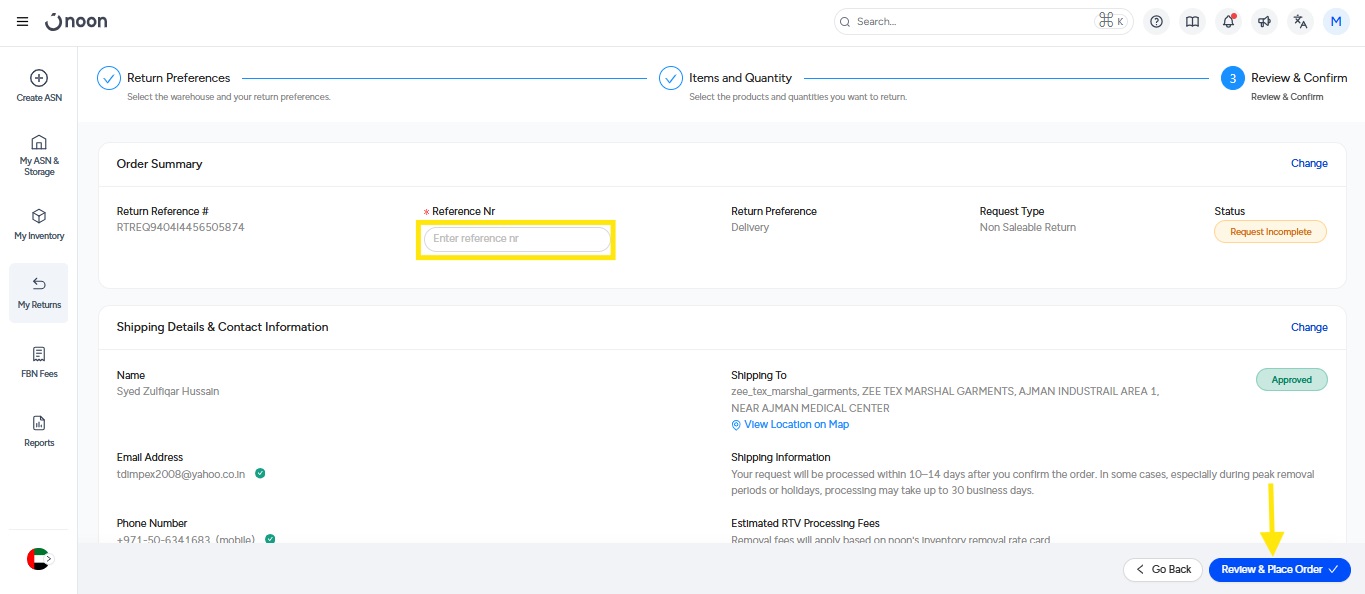The image size is (1365, 594).
Task: Go to My ASN & Storage
Action: tap(38, 153)
